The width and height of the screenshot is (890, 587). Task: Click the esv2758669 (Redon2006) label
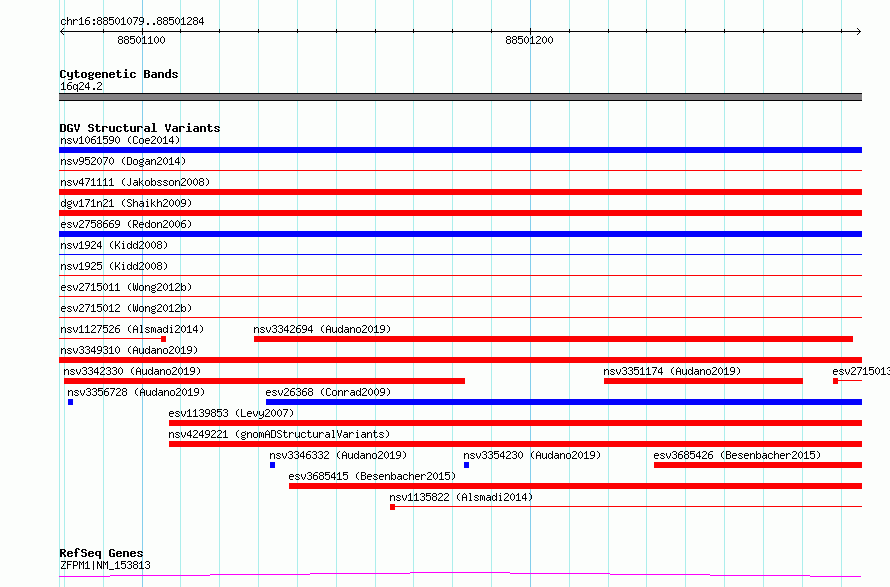(126, 224)
